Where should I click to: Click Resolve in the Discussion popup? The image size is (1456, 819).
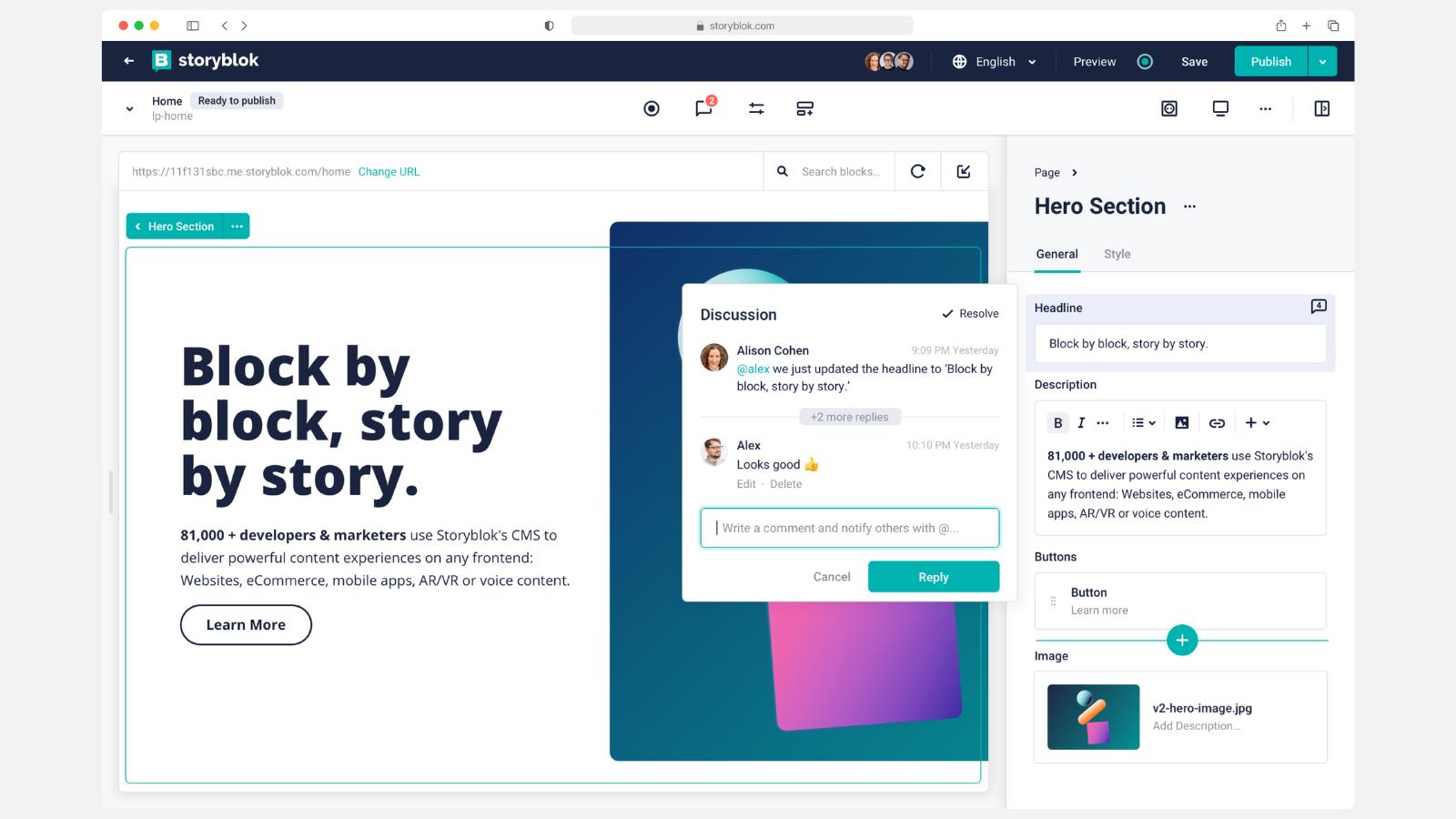coord(970,314)
